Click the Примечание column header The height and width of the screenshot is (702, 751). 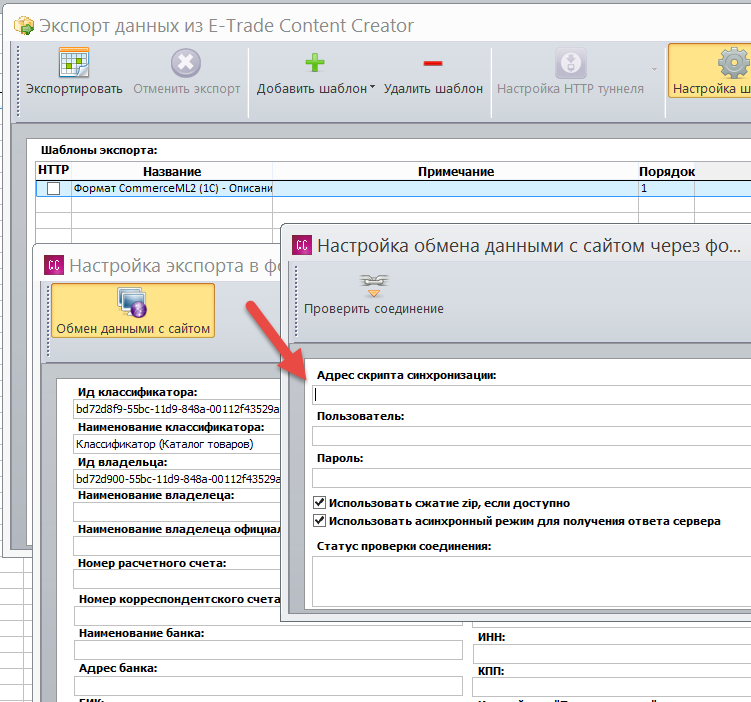pos(455,171)
